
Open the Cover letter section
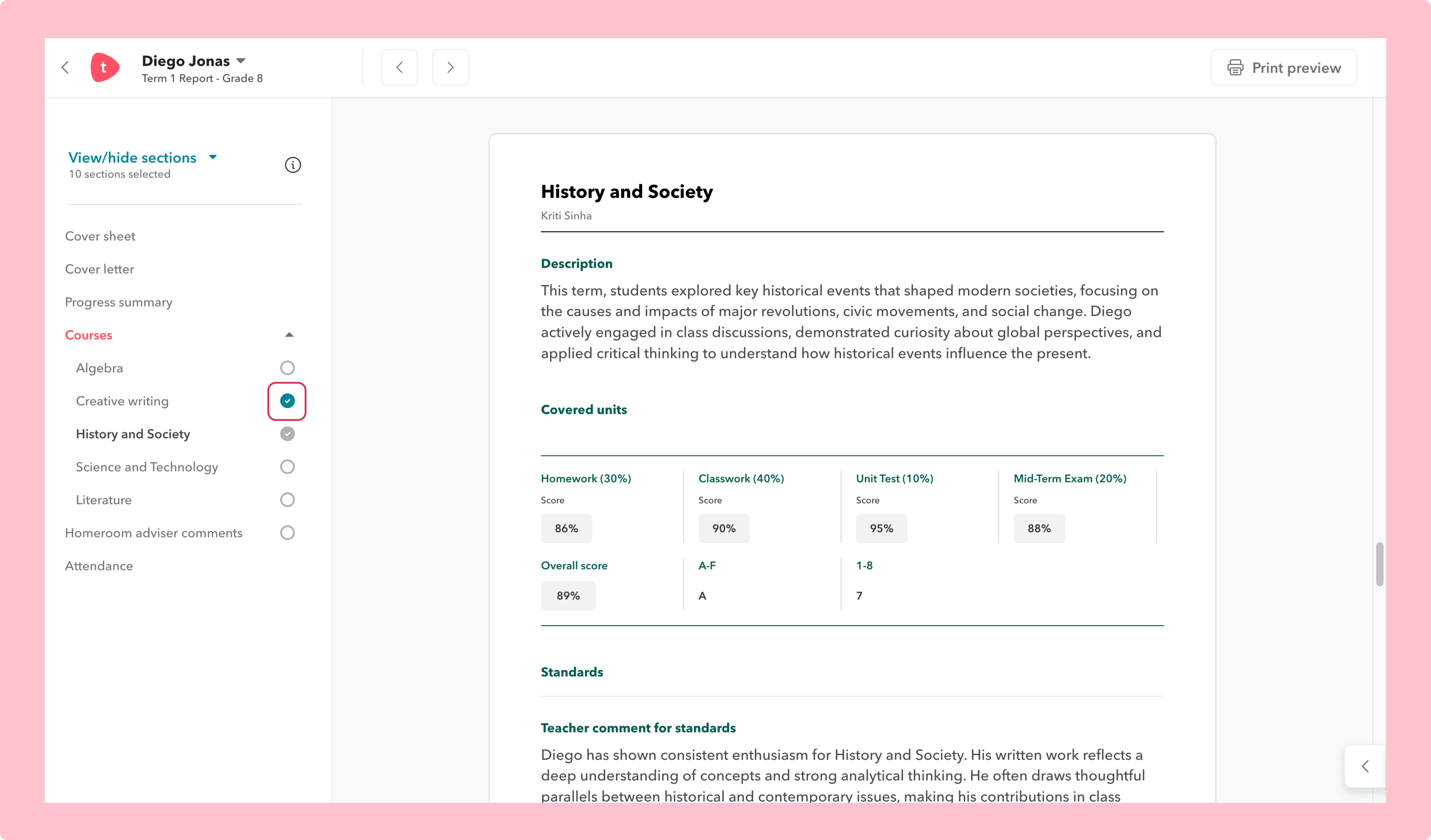click(99, 269)
